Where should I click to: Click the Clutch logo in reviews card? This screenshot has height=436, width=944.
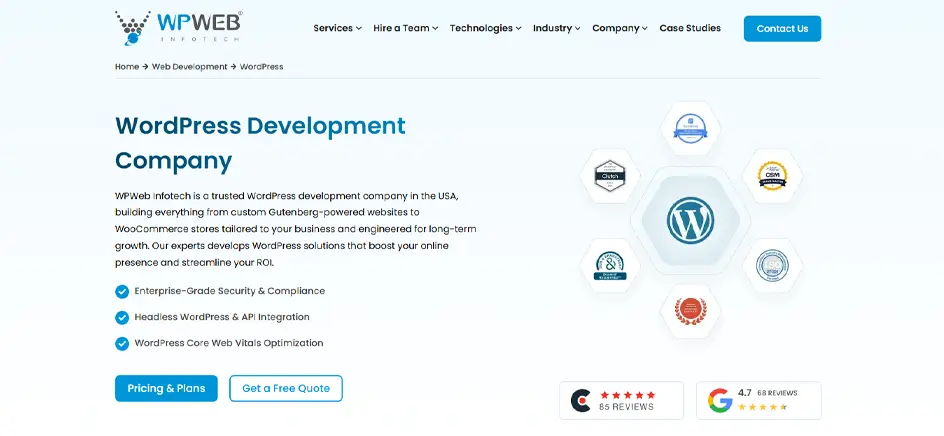pyautogui.click(x=581, y=400)
